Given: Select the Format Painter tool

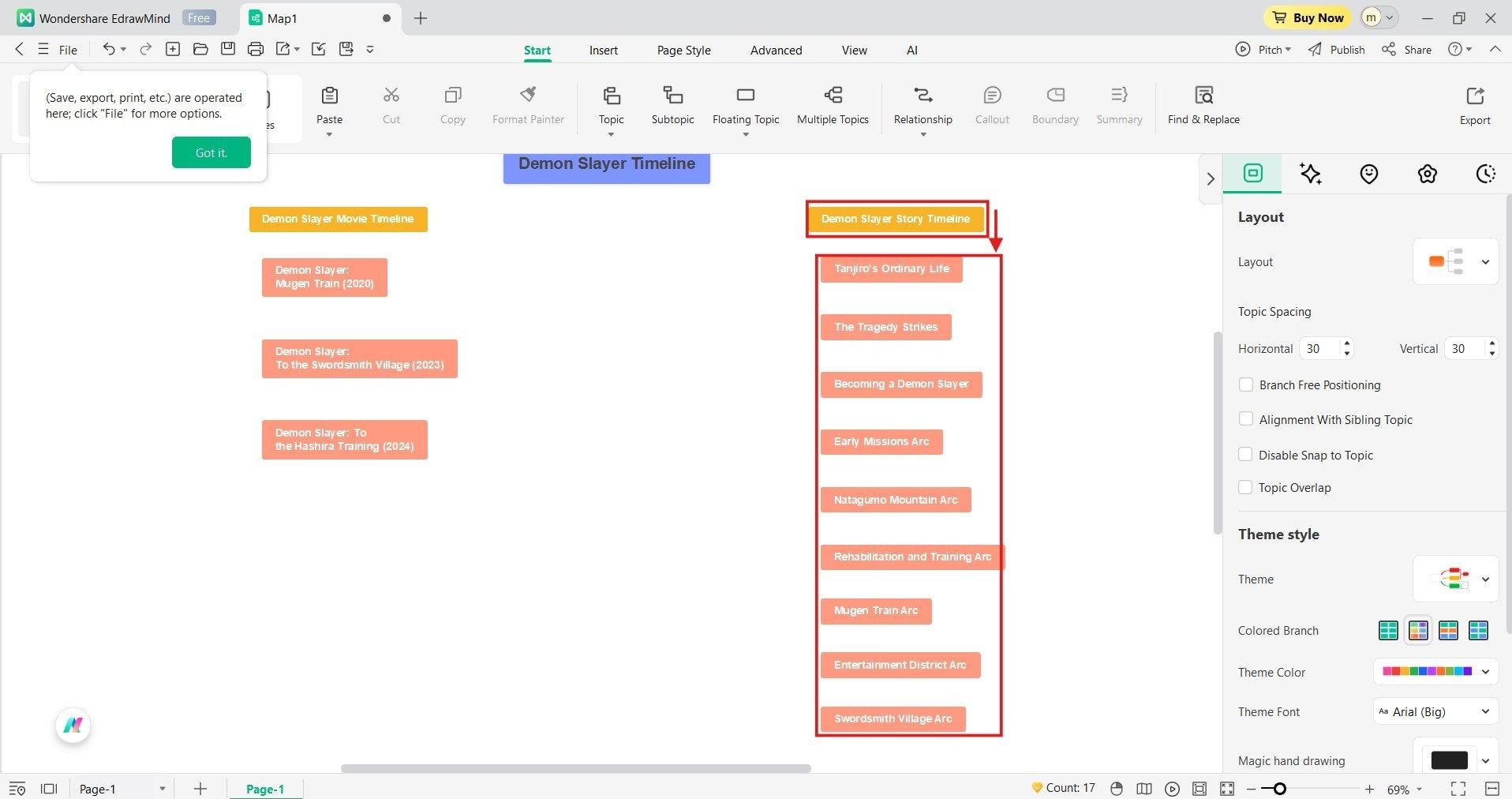Looking at the screenshot, I should 528,105.
